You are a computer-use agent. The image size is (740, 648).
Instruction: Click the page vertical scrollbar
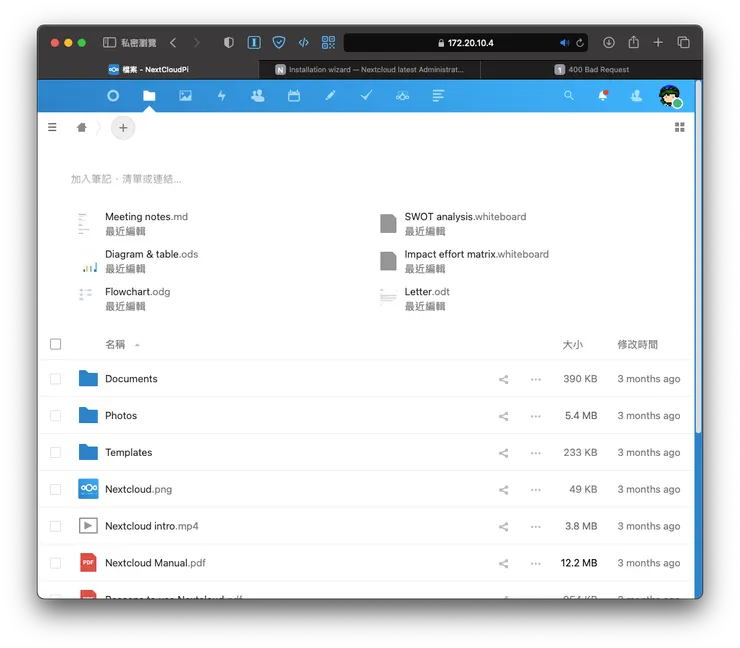tap(698, 257)
